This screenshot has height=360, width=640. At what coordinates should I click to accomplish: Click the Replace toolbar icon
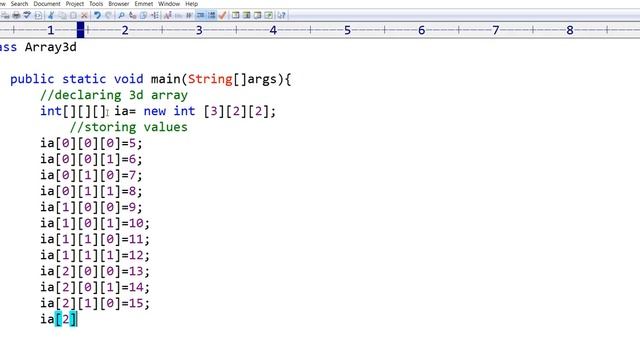[133, 16]
